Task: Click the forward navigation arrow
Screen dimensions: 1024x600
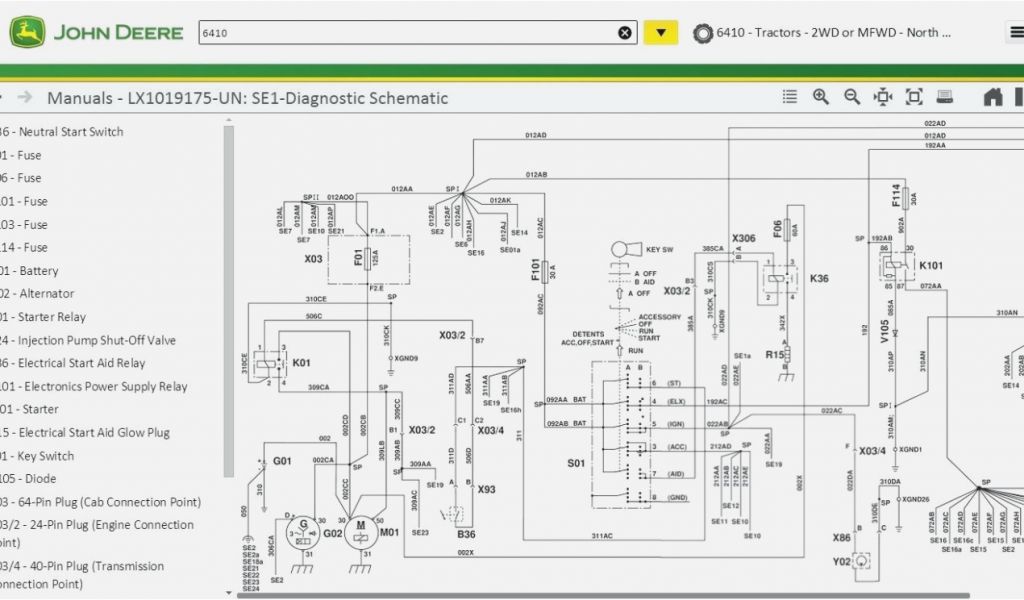Action: 25,97
